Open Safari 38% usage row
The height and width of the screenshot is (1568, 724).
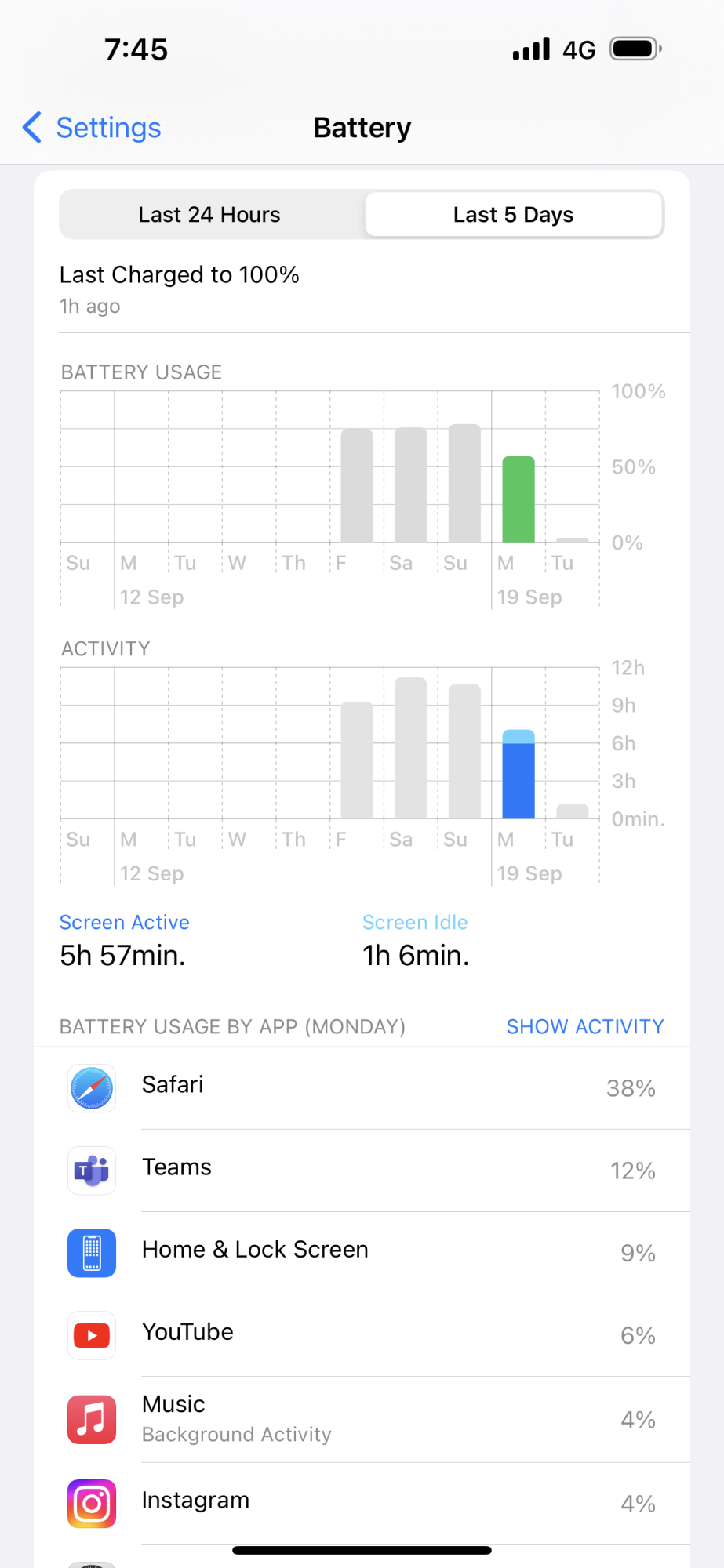362,1088
